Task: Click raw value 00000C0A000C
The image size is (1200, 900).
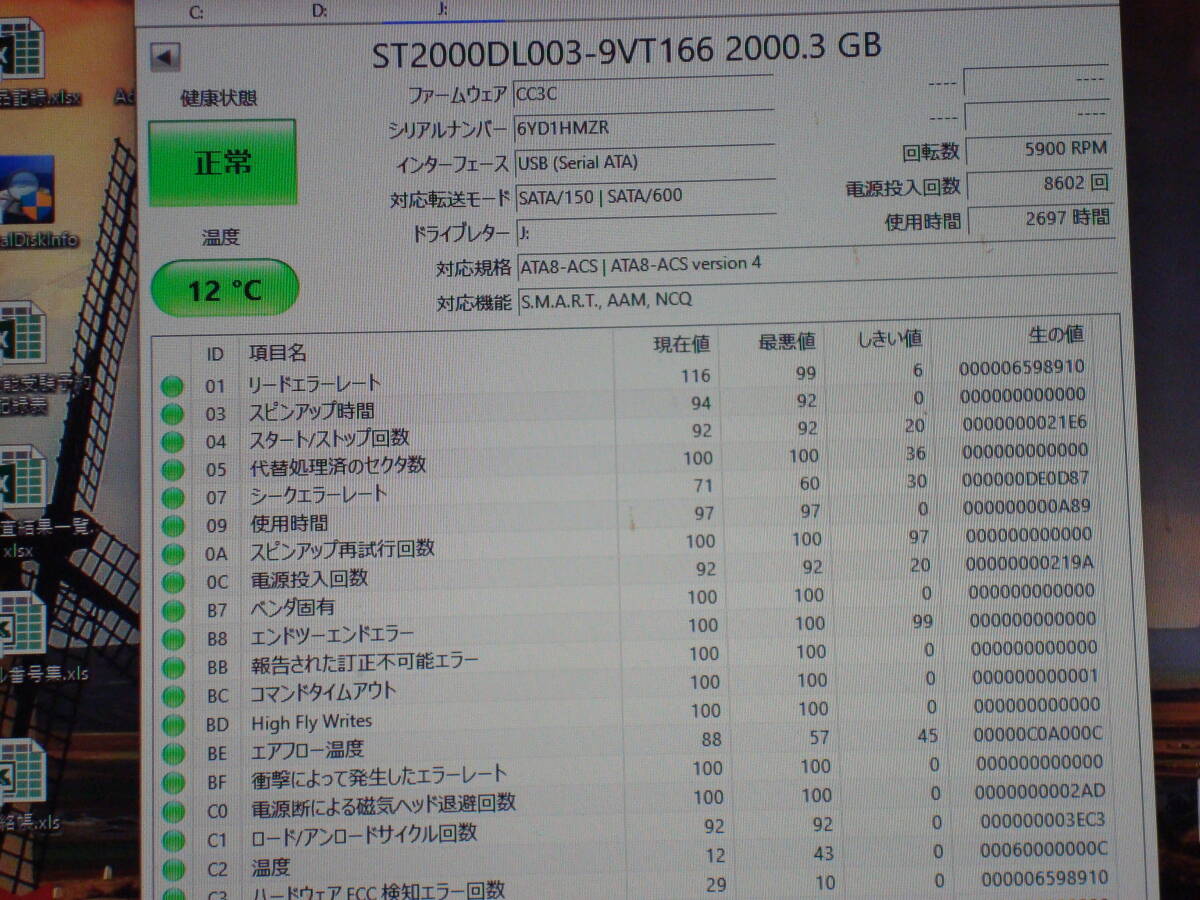Action: pyautogui.click(x=1038, y=733)
